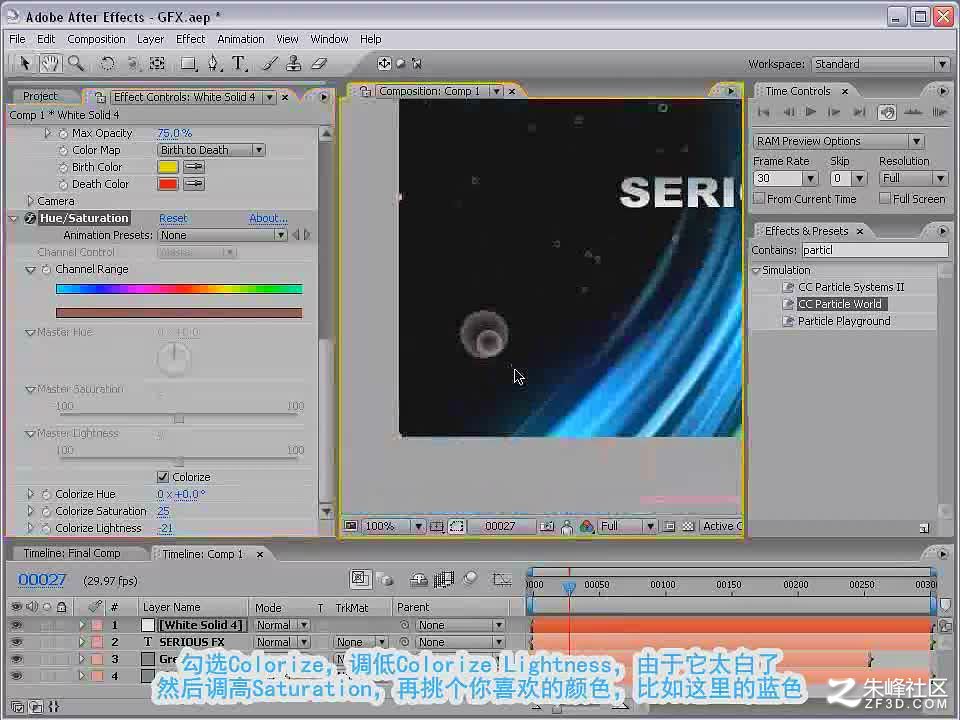Image resolution: width=960 pixels, height=720 pixels.
Task: Click the Effects Contains search field
Action: pos(875,250)
